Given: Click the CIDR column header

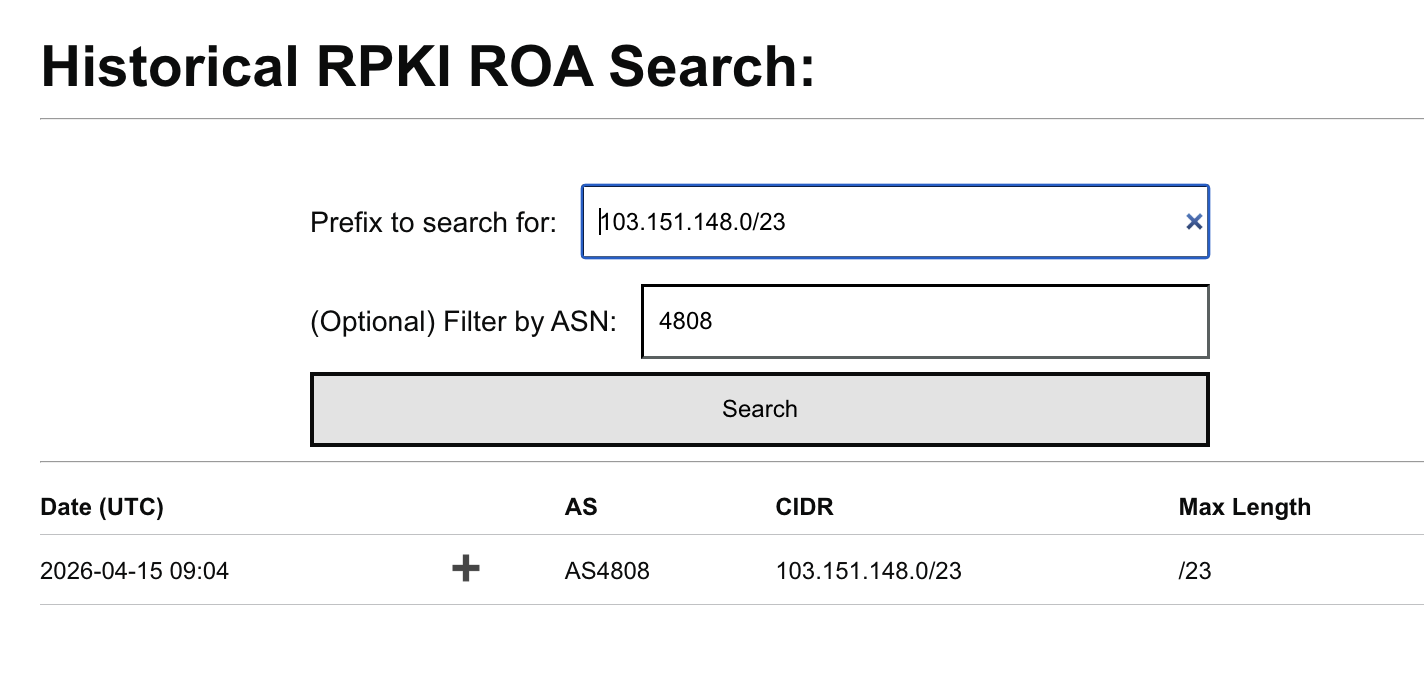Looking at the screenshot, I should (805, 507).
